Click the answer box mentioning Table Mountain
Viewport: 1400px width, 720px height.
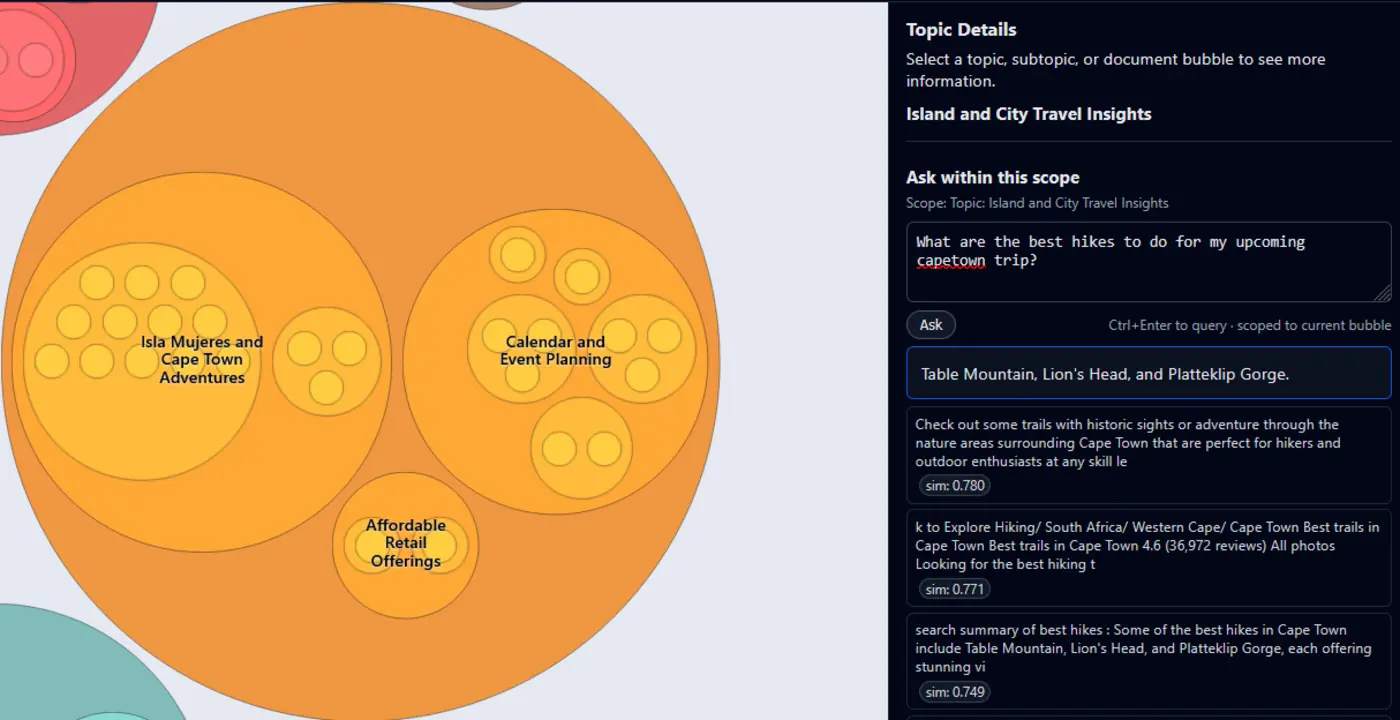pyautogui.click(x=1147, y=374)
